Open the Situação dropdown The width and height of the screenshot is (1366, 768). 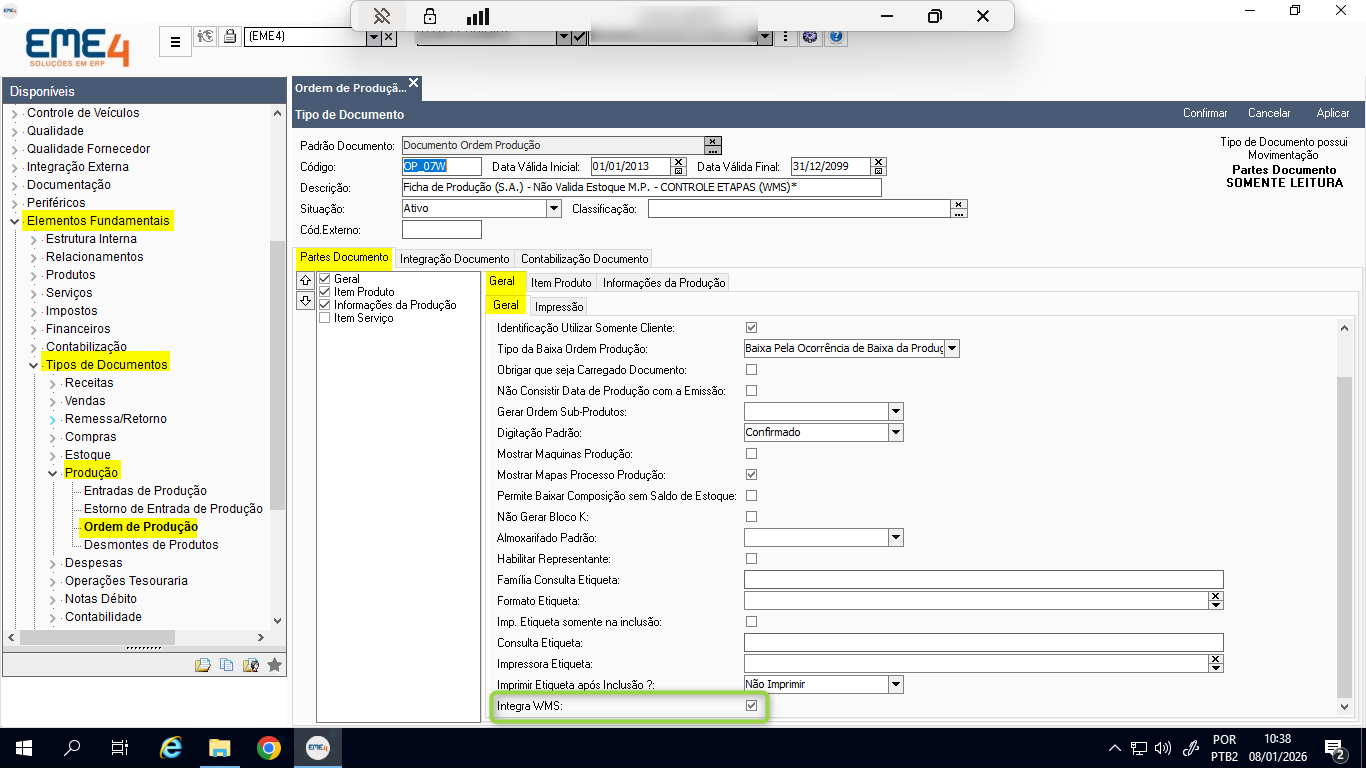click(554, 209)
